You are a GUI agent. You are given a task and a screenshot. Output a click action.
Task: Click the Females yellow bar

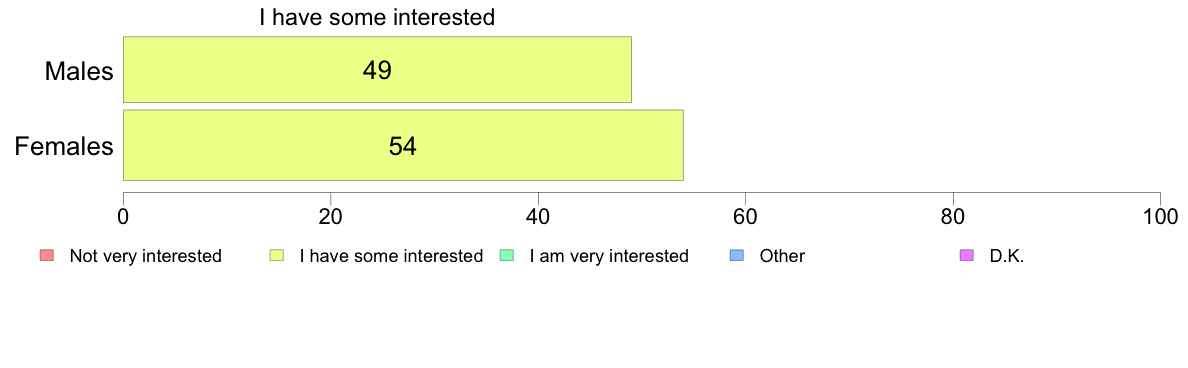click(x=403, y=145)
